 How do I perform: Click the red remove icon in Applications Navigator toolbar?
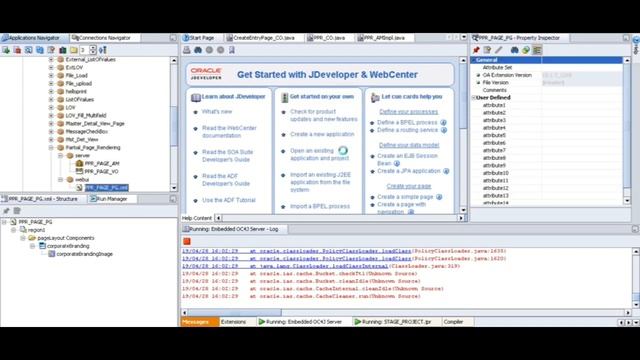pos(17,50)
